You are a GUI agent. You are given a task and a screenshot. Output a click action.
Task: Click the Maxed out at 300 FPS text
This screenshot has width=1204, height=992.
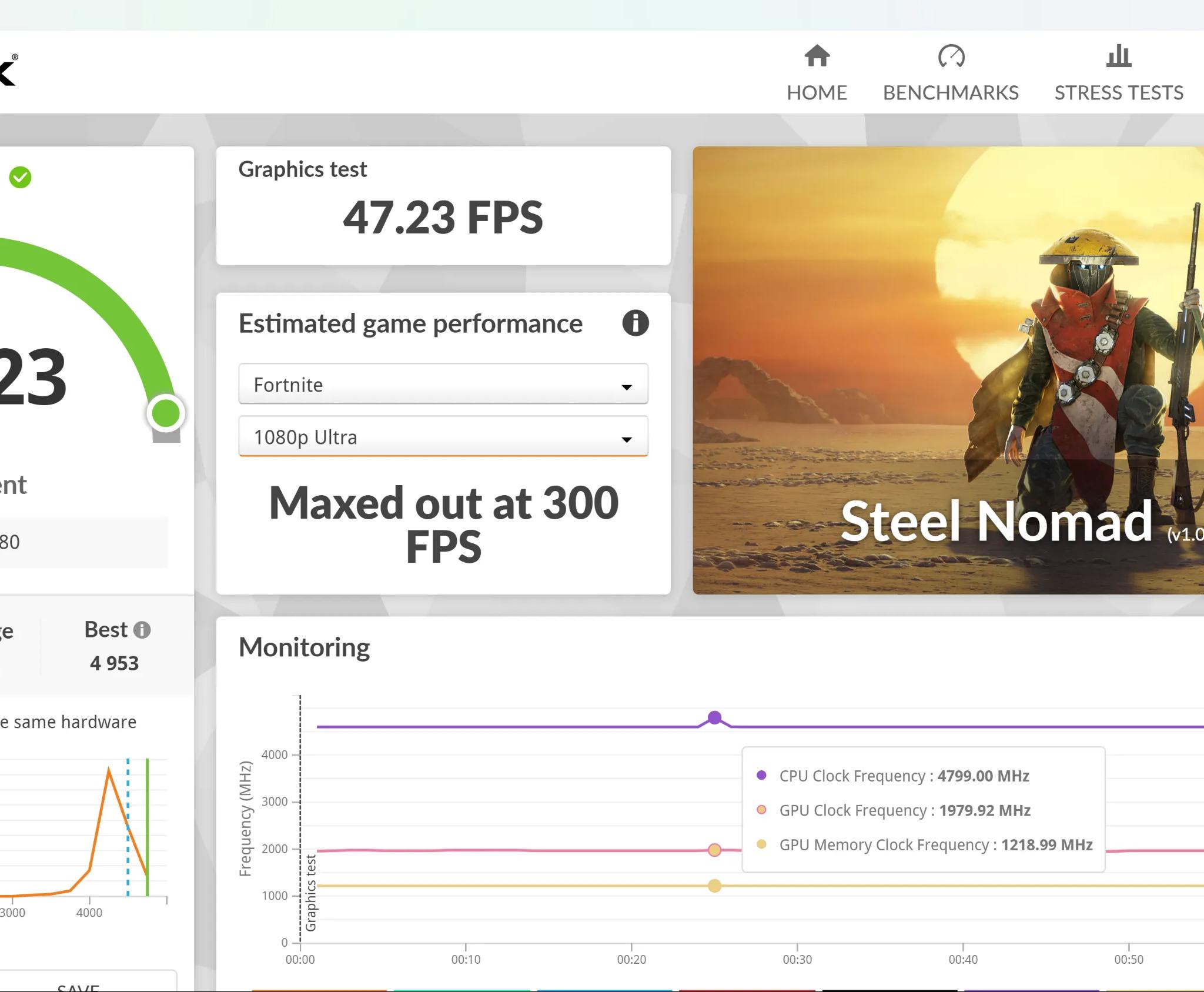[444, 525]
